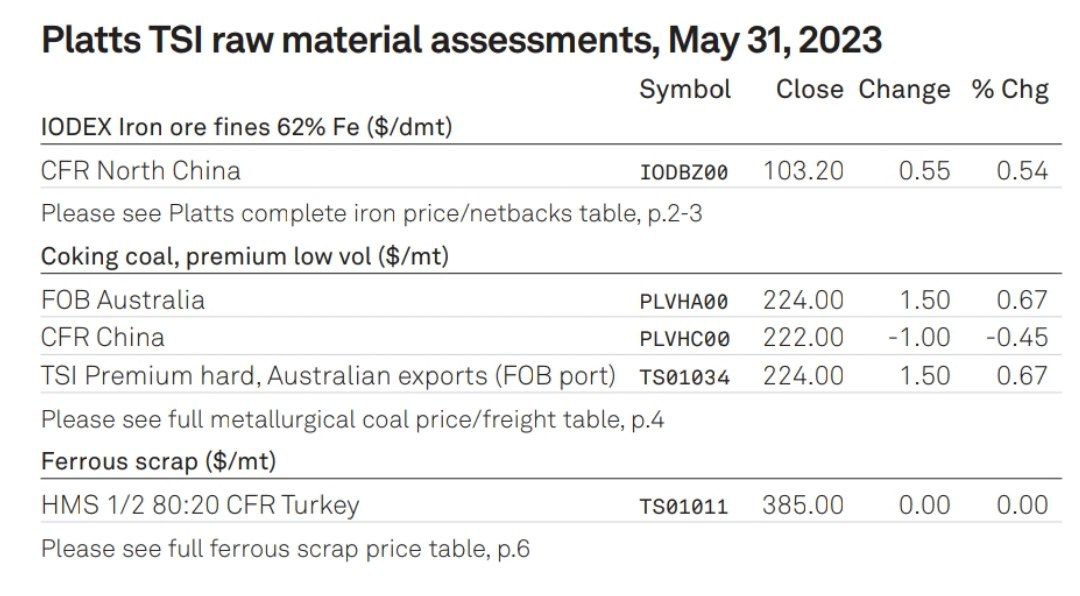Select the TS01034 symbol code
The height and width of the screenshot is (596, 1080).
pyautogui.click(x=684, y=377)
